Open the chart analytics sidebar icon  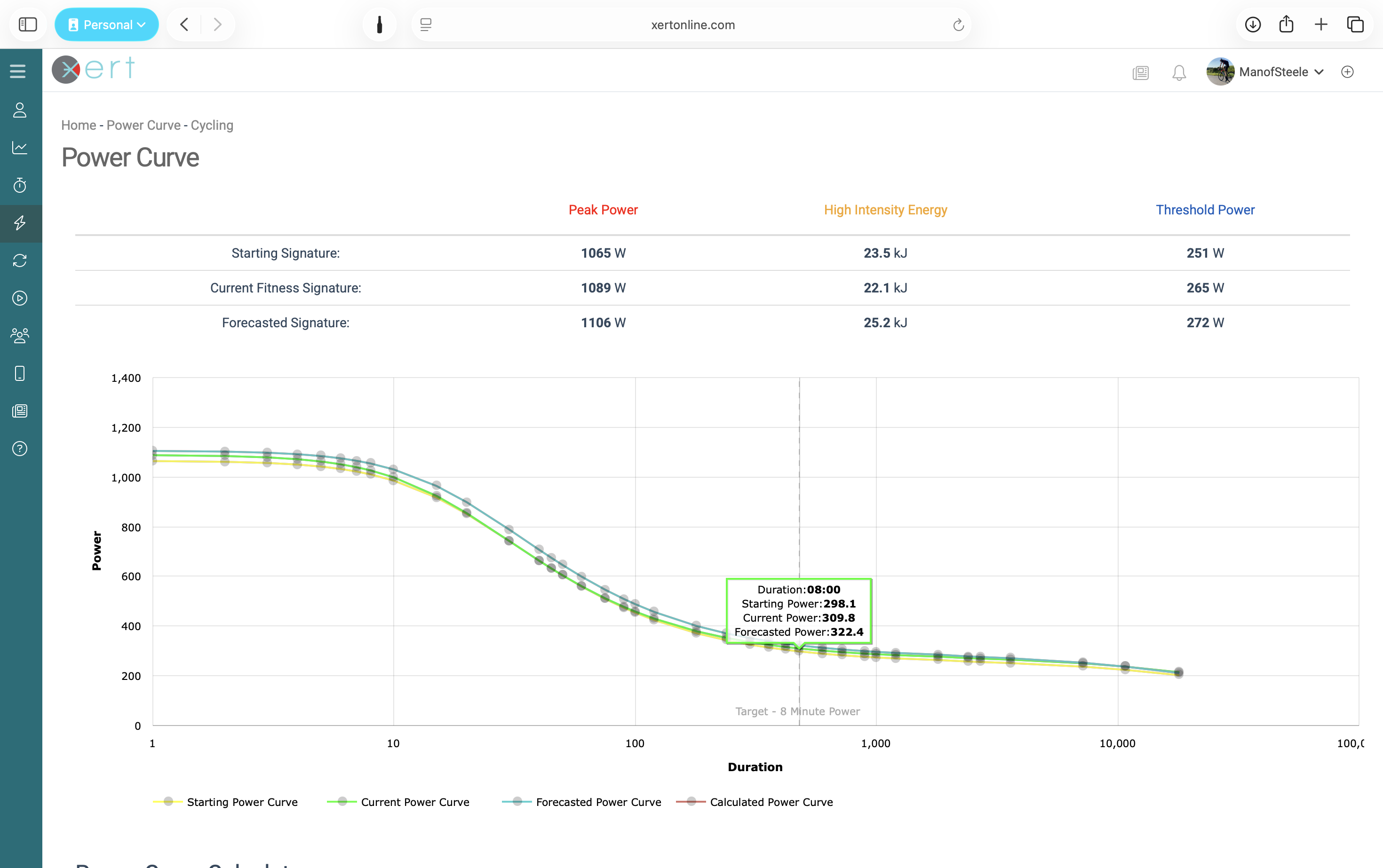click(x=20, y=148)
